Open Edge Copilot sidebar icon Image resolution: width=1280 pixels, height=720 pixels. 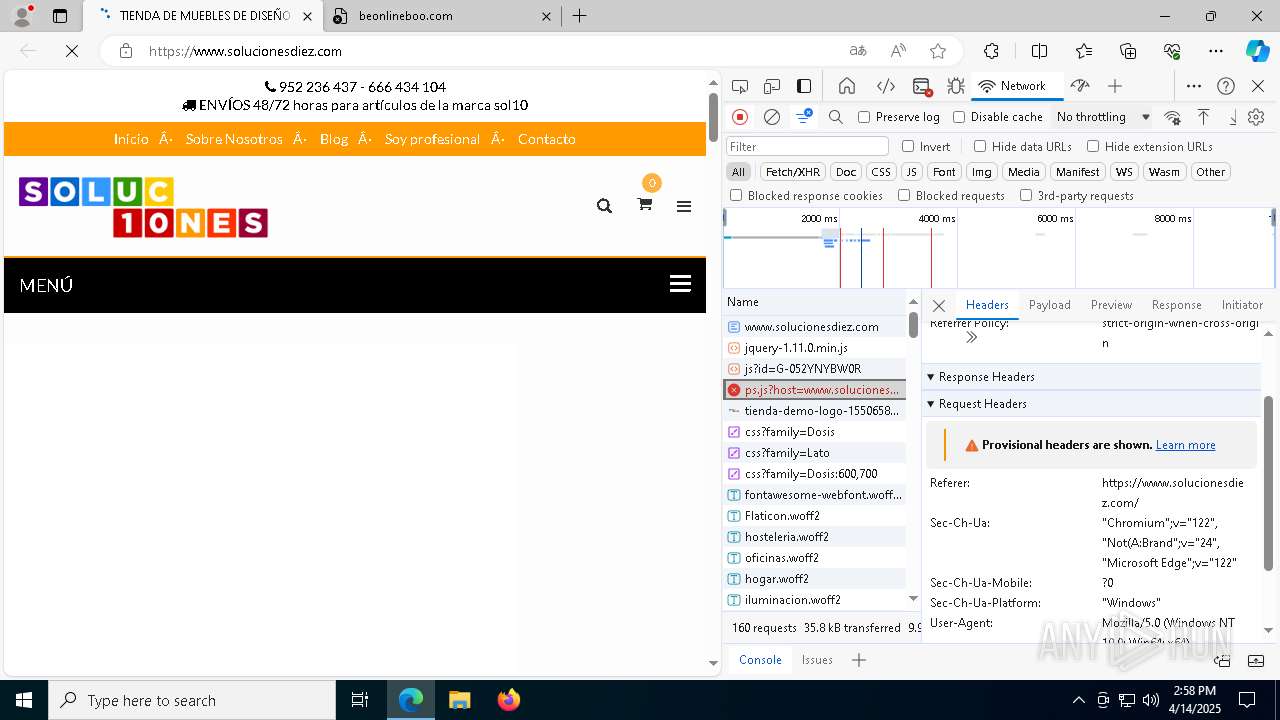(1257, 51)
